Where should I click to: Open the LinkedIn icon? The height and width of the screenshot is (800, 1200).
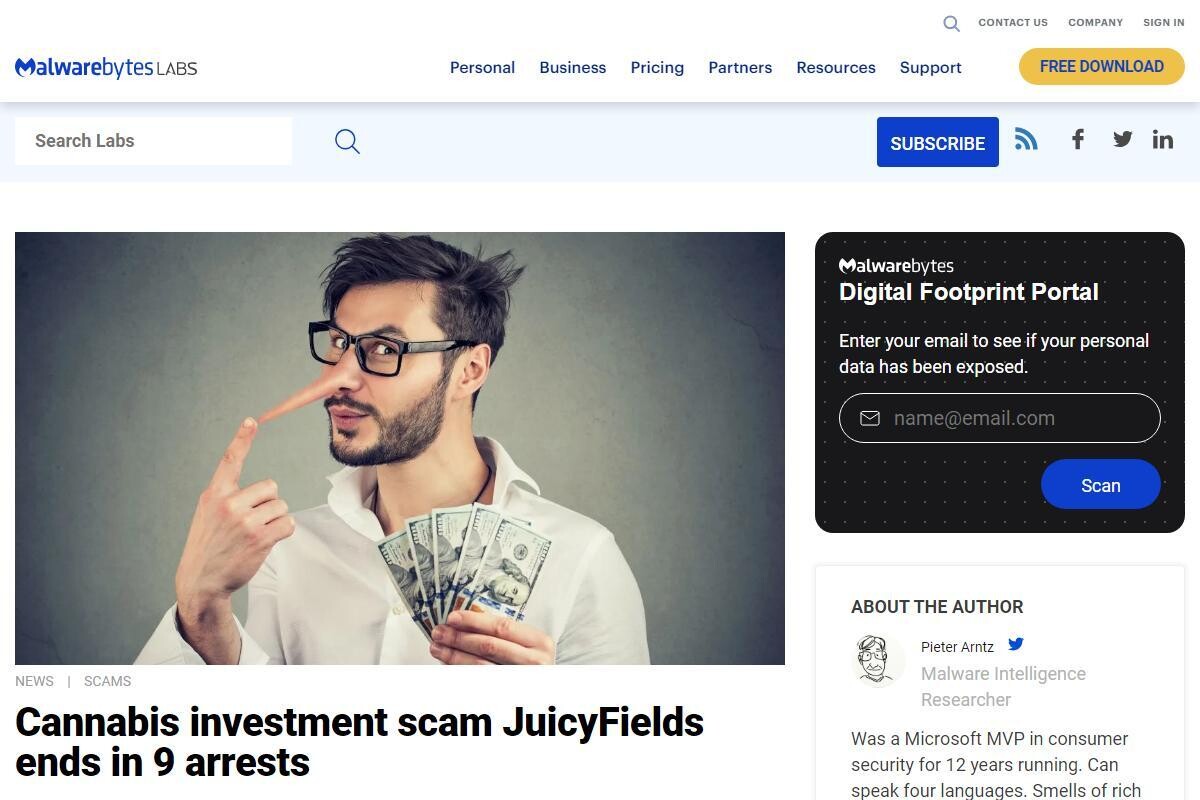click(1162, 139)
